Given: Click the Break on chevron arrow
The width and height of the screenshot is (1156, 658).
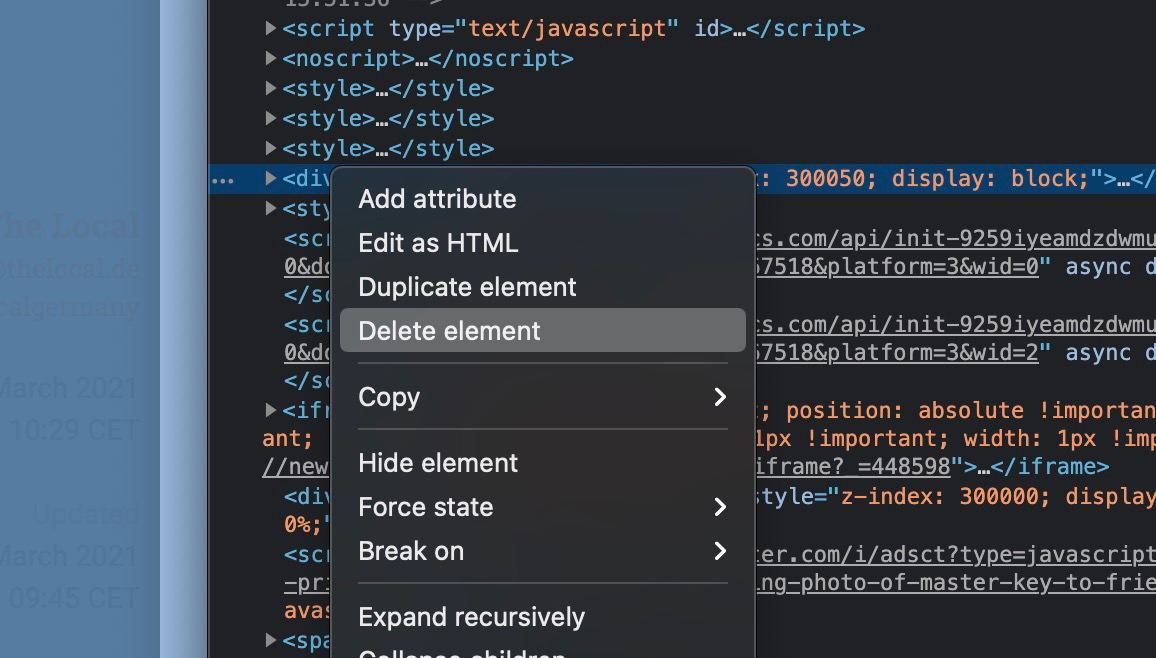Looking at the screenshot, I should pos(720,551).
